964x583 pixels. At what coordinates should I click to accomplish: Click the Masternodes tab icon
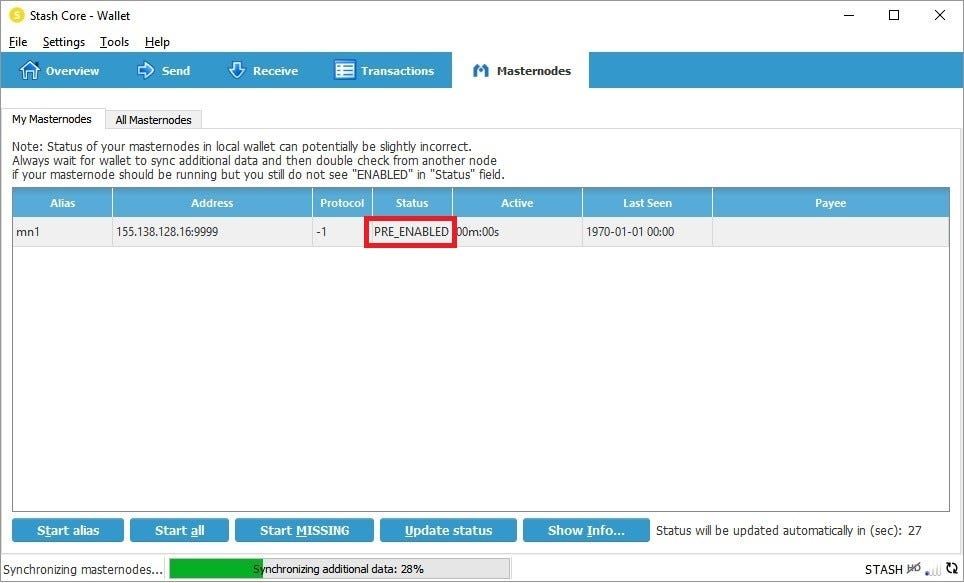481,71
